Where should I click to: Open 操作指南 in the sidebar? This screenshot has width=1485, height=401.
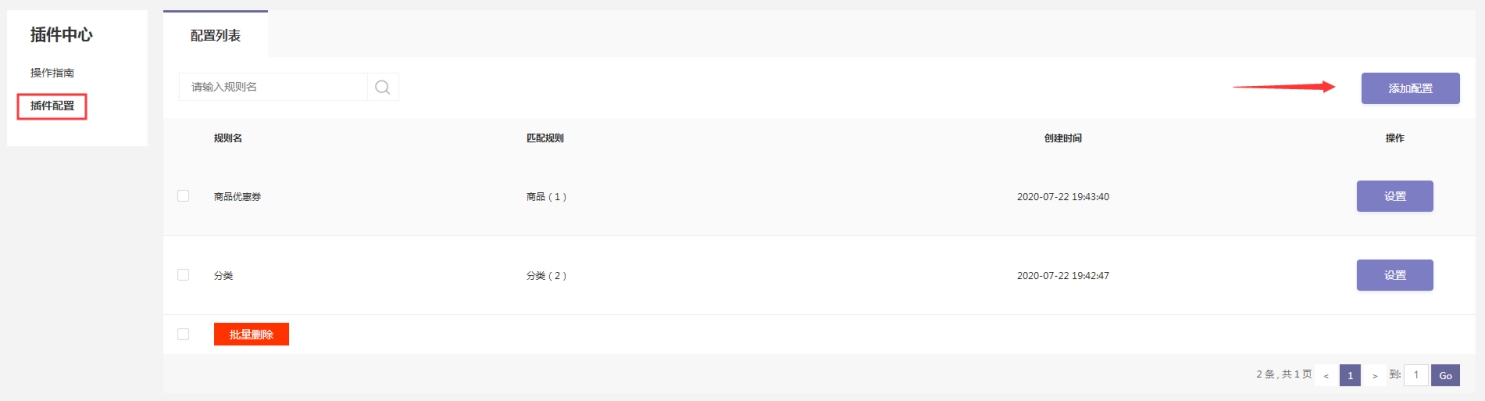click(52, 73)
